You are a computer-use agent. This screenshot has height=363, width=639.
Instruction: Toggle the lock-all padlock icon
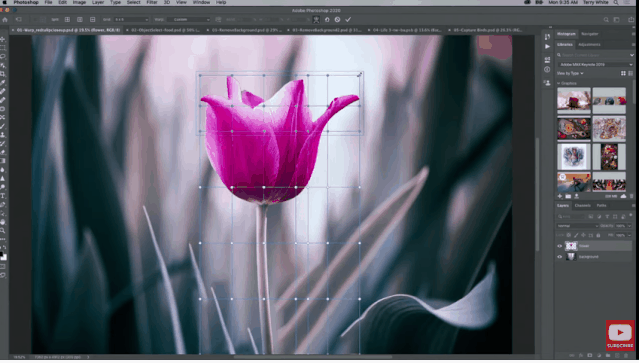(x=598, y=235)
